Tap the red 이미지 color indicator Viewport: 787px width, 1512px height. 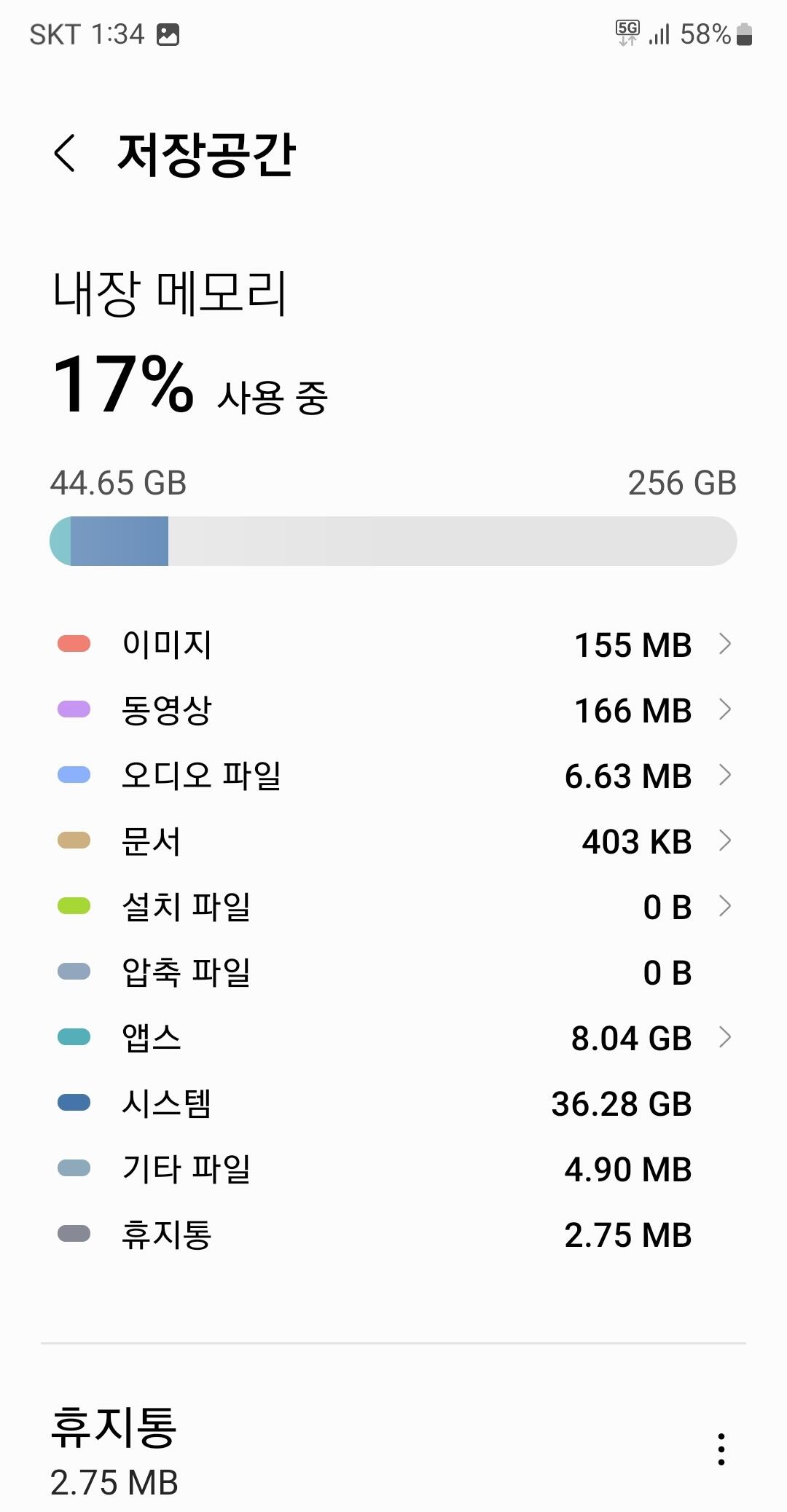(x=74, y=644)
